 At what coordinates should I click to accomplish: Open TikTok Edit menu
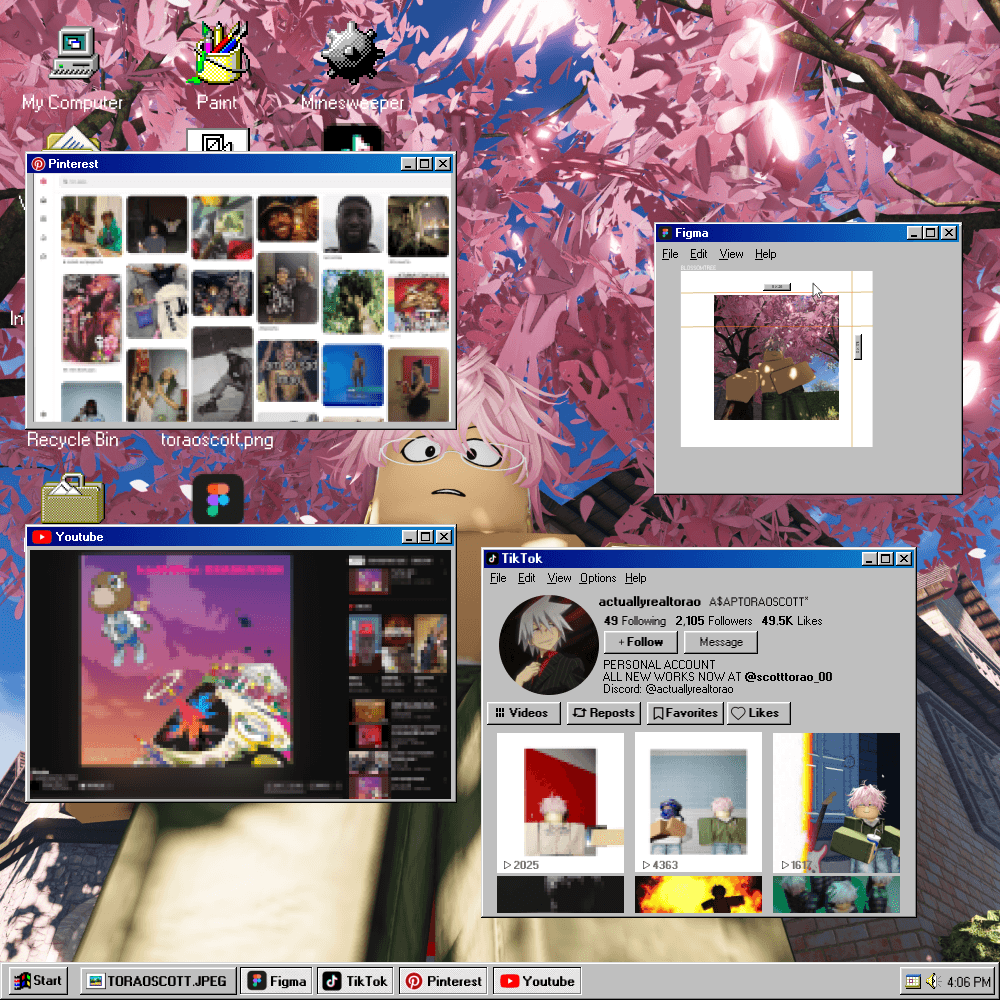[526, 578]
